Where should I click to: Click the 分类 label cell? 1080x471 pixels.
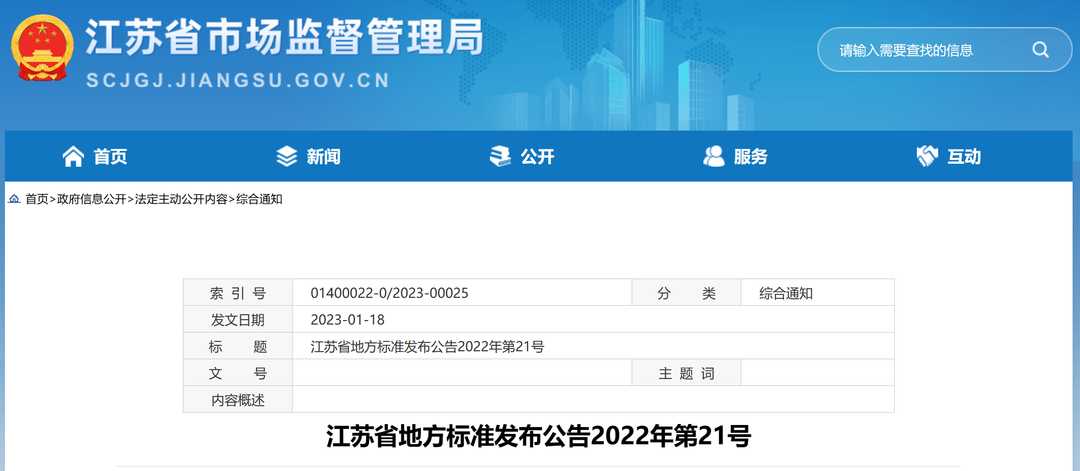[687, 293]
